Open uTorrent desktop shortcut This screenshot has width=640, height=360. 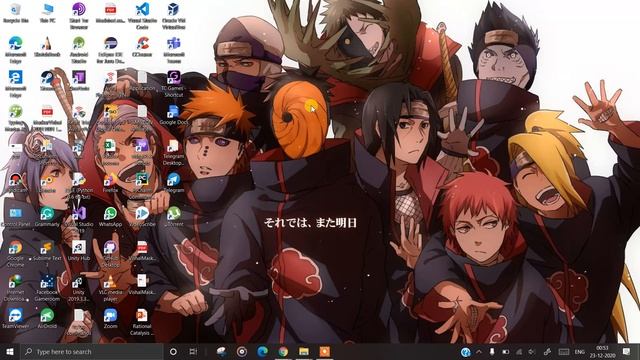tap(174, 217)
